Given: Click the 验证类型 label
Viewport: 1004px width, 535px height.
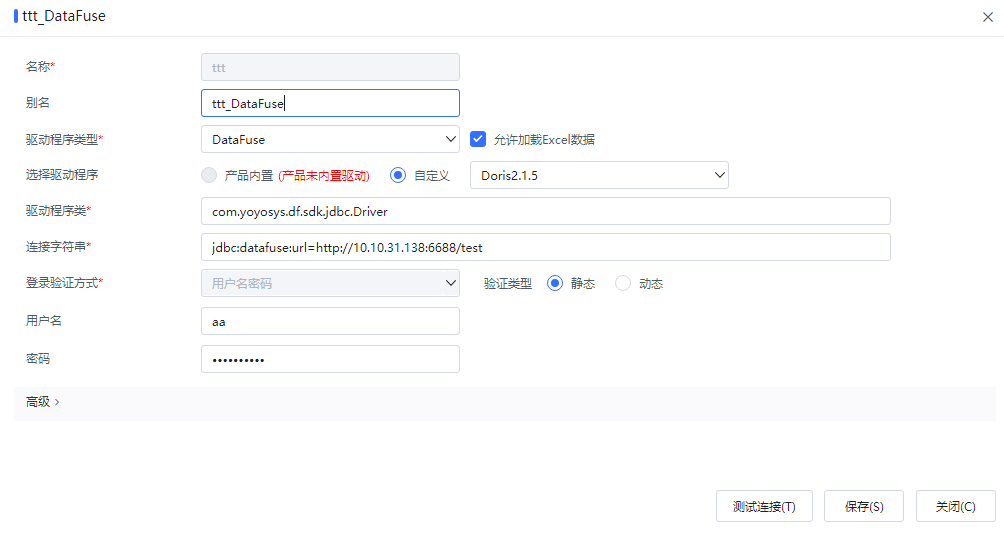Looking at the screenshot, I should [508, 283].
